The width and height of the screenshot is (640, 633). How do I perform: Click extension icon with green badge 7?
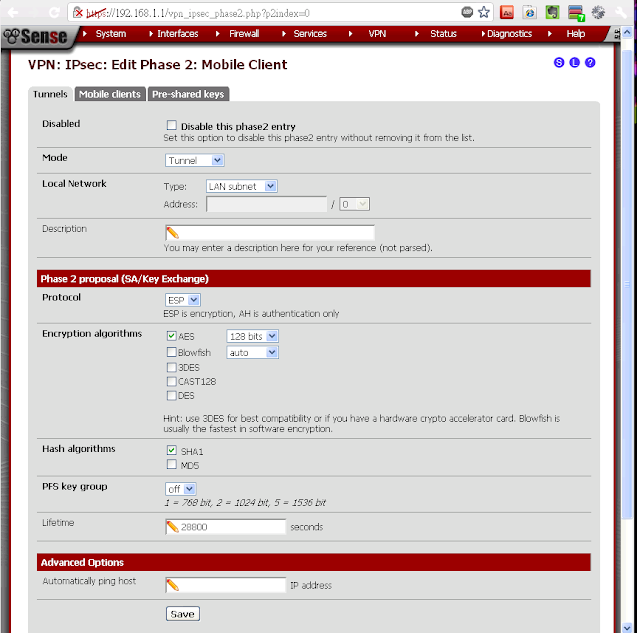pyautogui.click(x=576, y=13)
